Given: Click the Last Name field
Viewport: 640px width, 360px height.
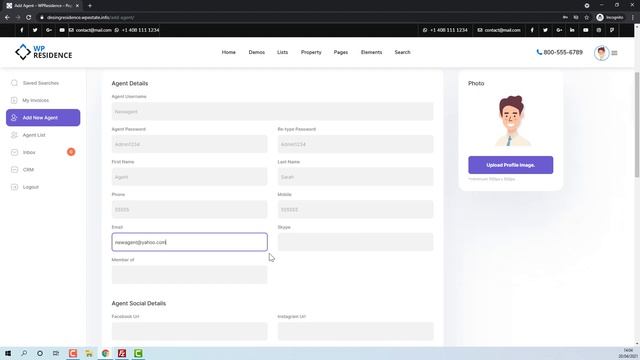Looking at the screenshot, I should [356, 177].
